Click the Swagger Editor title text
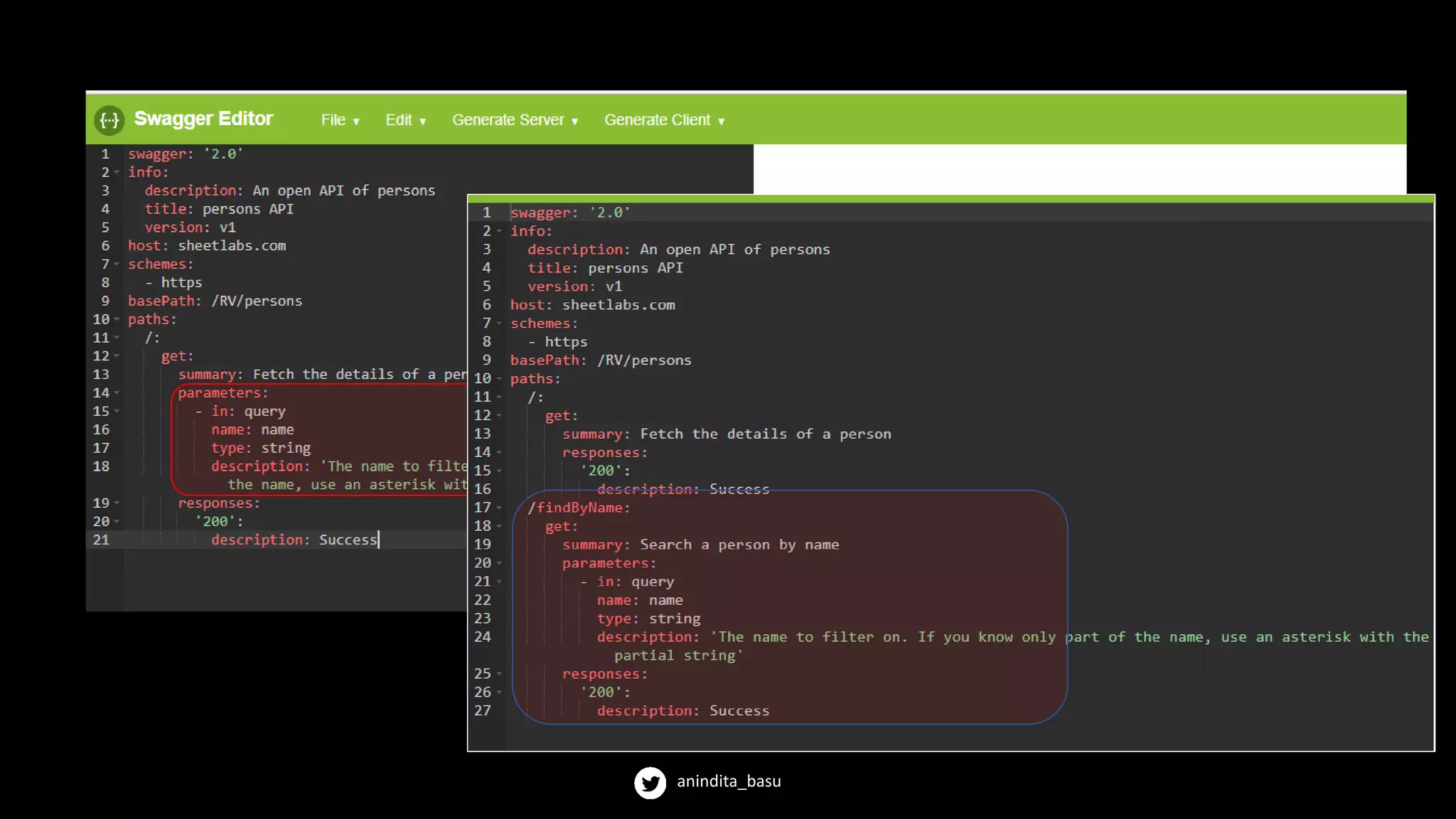Image resolution: width=1456 pixels, height=819 pixels. (x=203, y=119)
